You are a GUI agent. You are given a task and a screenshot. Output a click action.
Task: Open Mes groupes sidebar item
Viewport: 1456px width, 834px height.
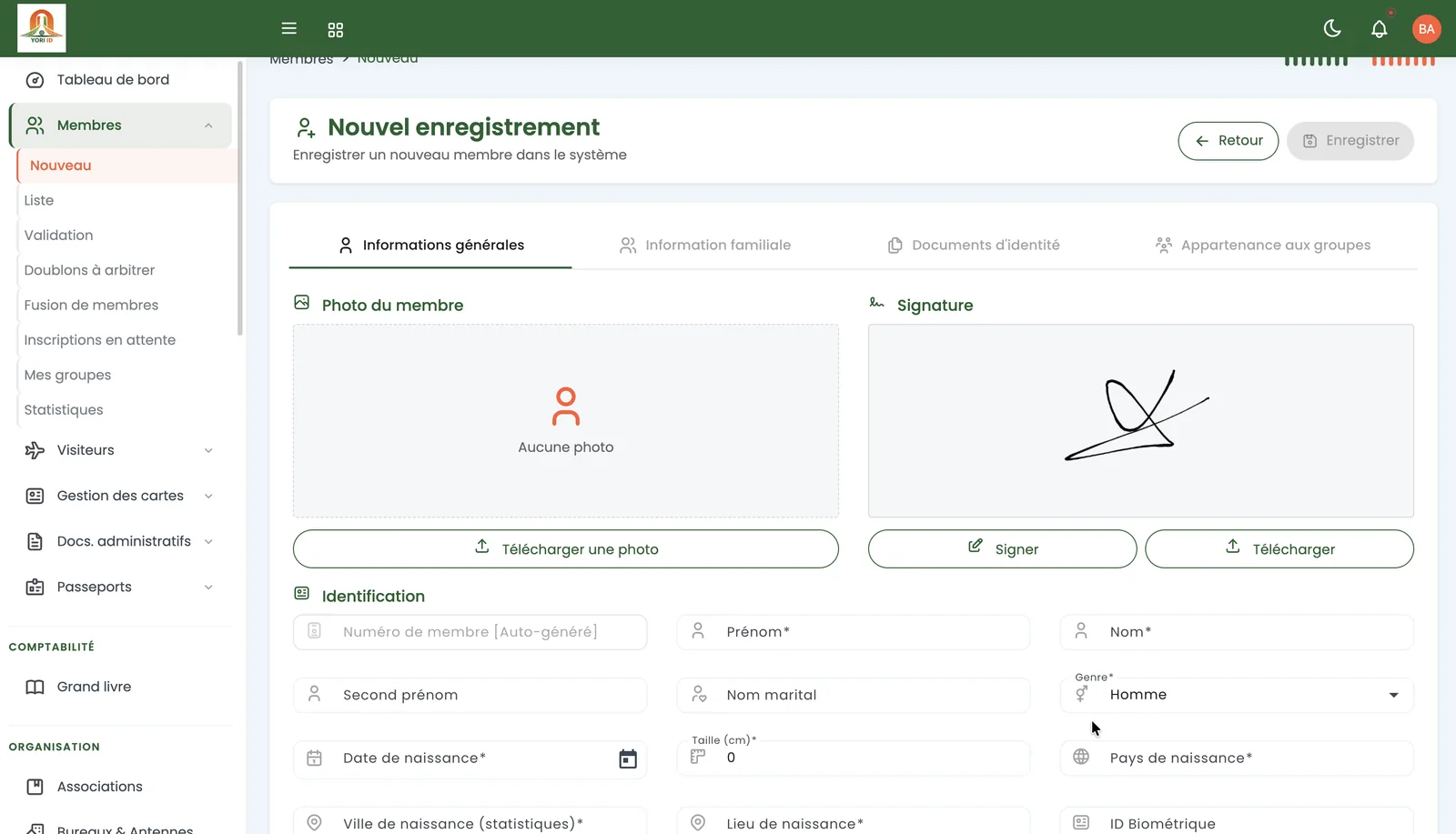tap(126, 375)
